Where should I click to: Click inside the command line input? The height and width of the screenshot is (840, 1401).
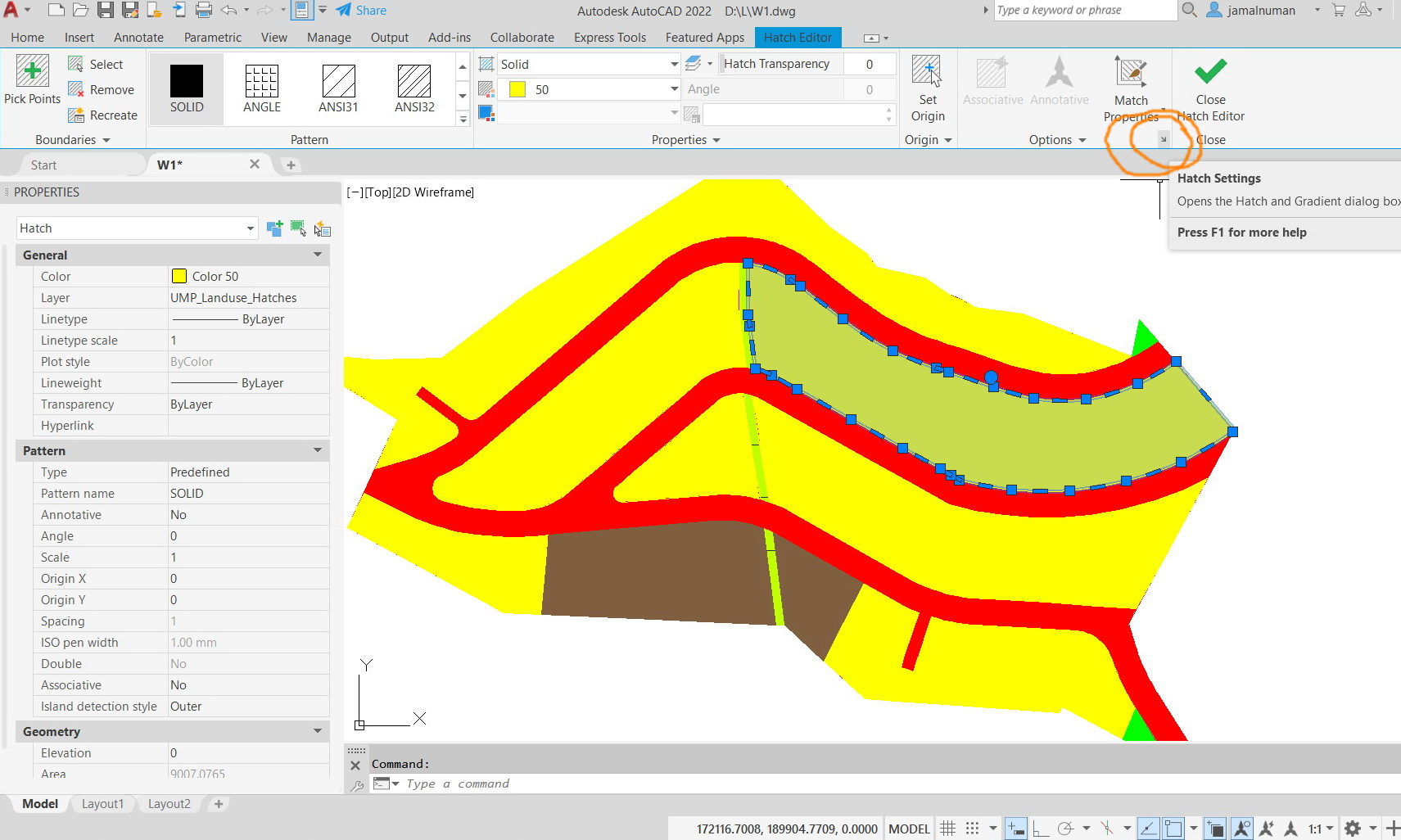click(573, 784)
